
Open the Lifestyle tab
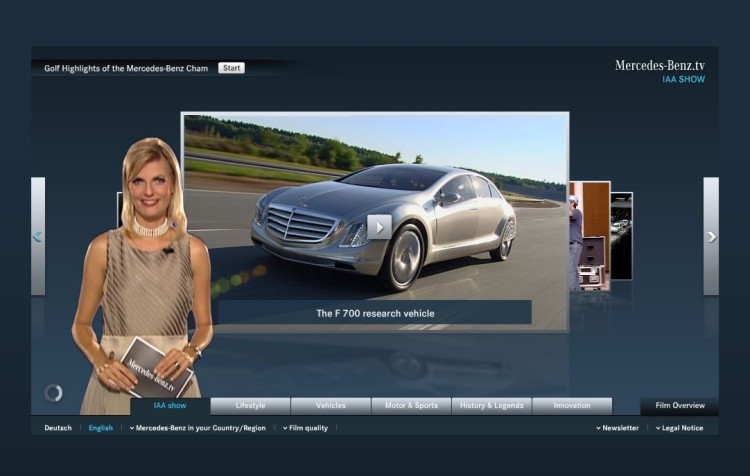(x=250, y=406)
